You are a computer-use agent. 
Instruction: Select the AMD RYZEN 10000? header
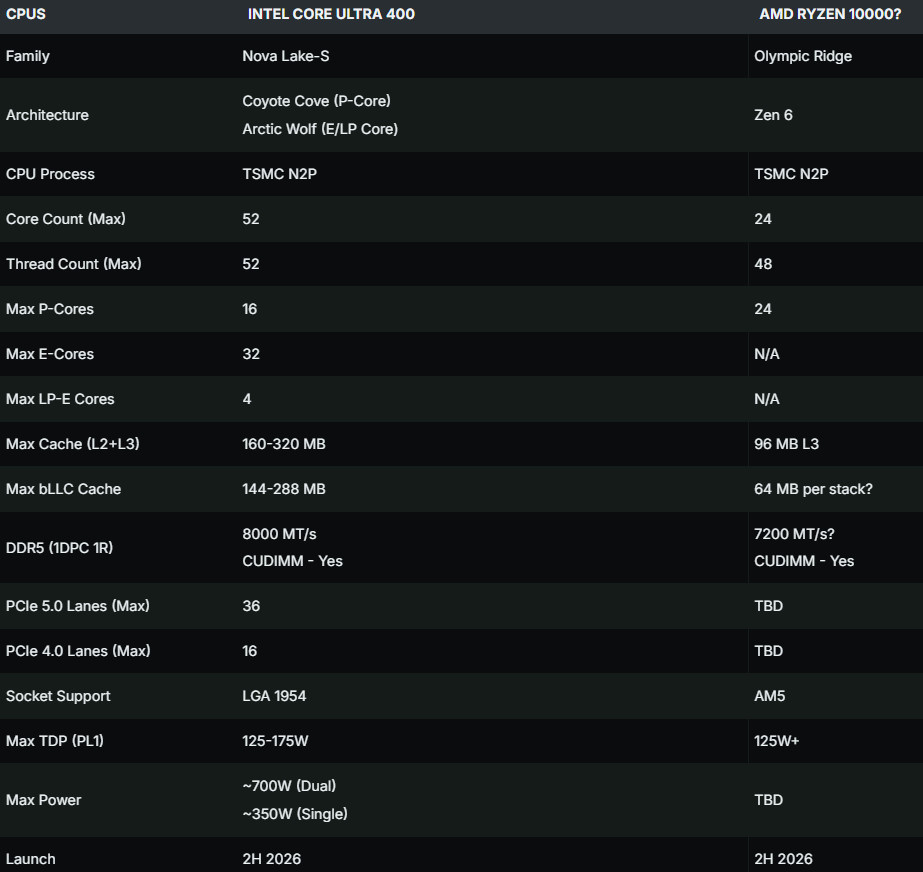[830, 14]
